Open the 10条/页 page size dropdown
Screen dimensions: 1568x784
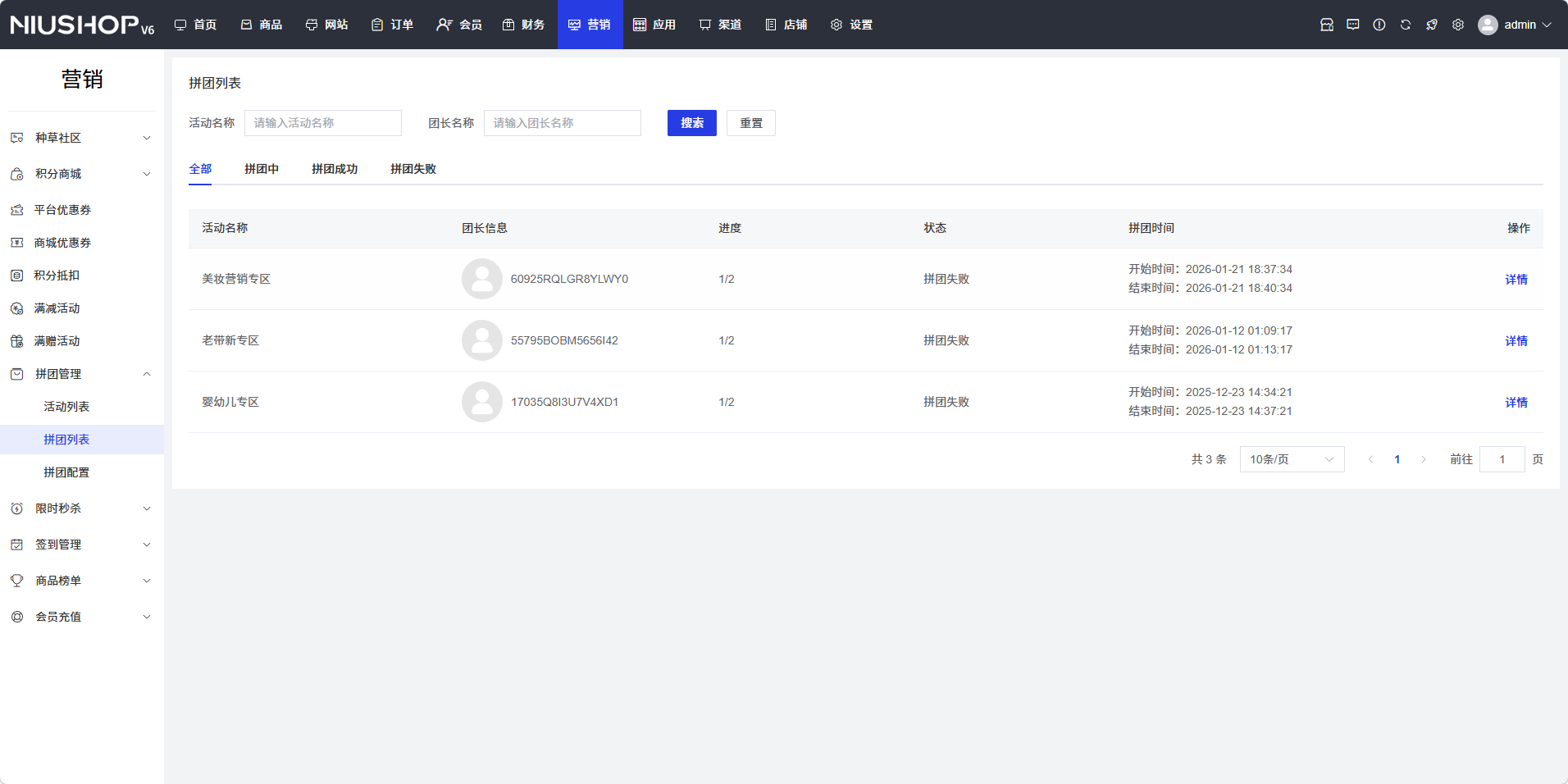pyautogui.click(x=1291, y=459)
